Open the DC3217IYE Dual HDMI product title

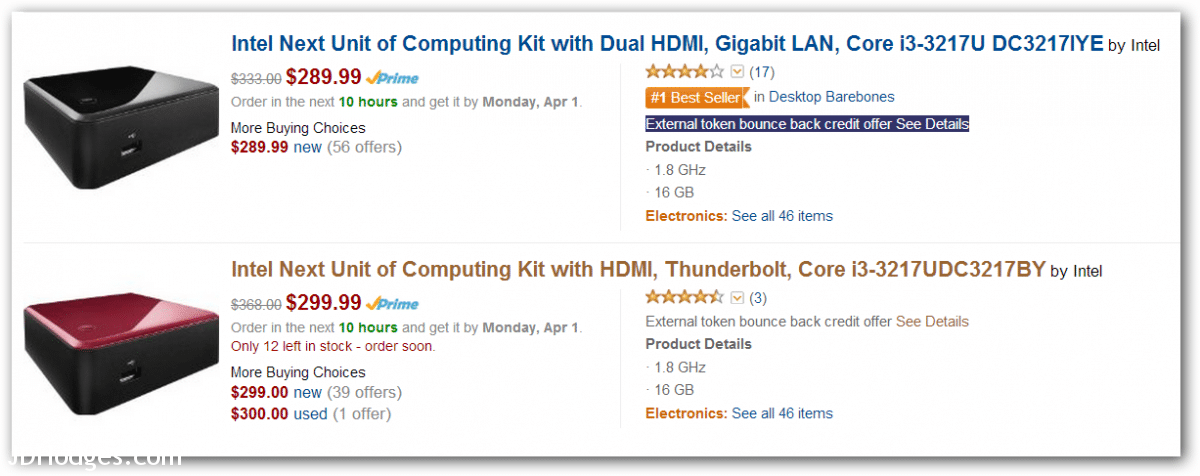667,44
